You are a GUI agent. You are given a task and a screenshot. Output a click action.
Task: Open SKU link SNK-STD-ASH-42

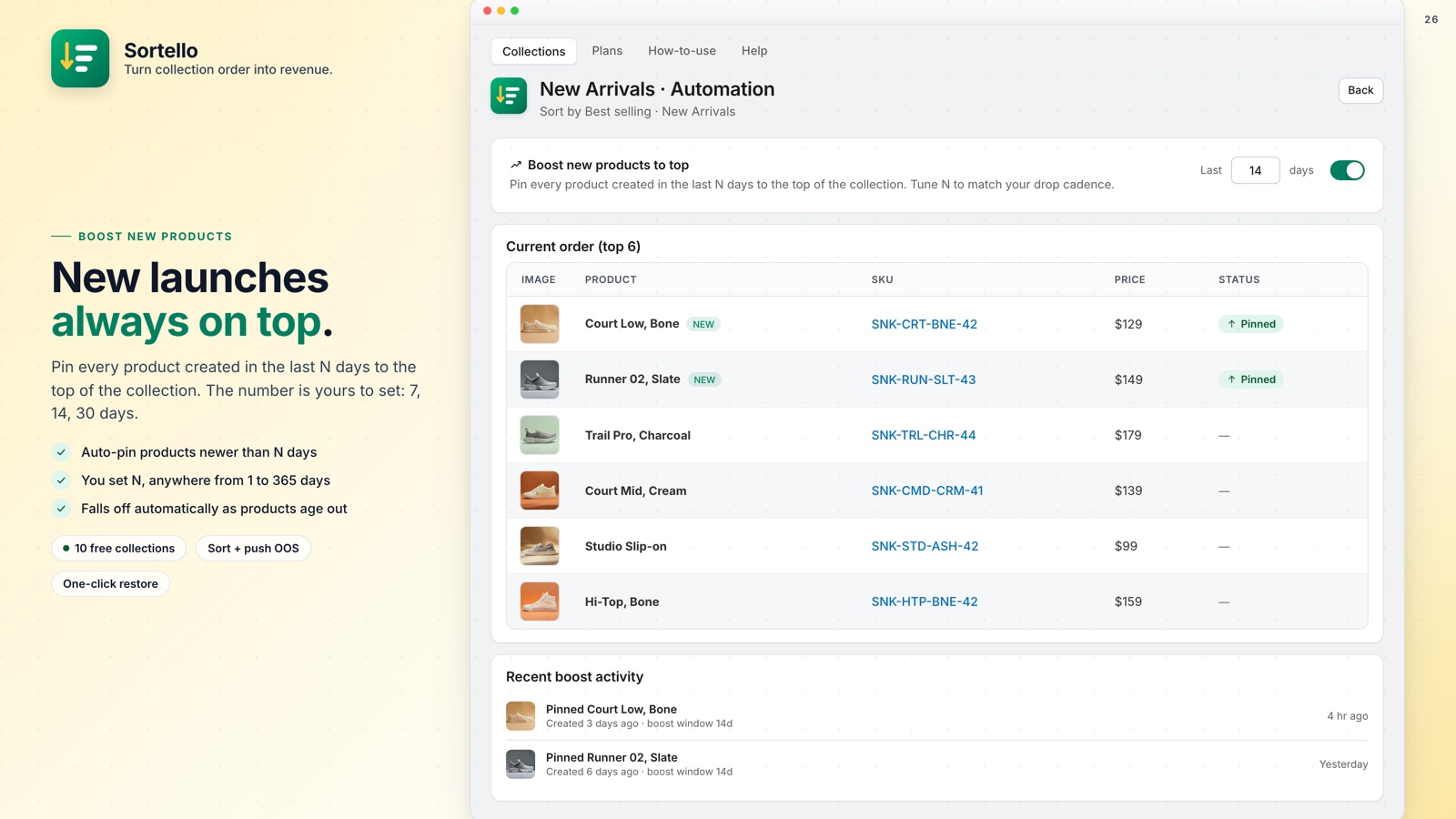tap(925, 546)
